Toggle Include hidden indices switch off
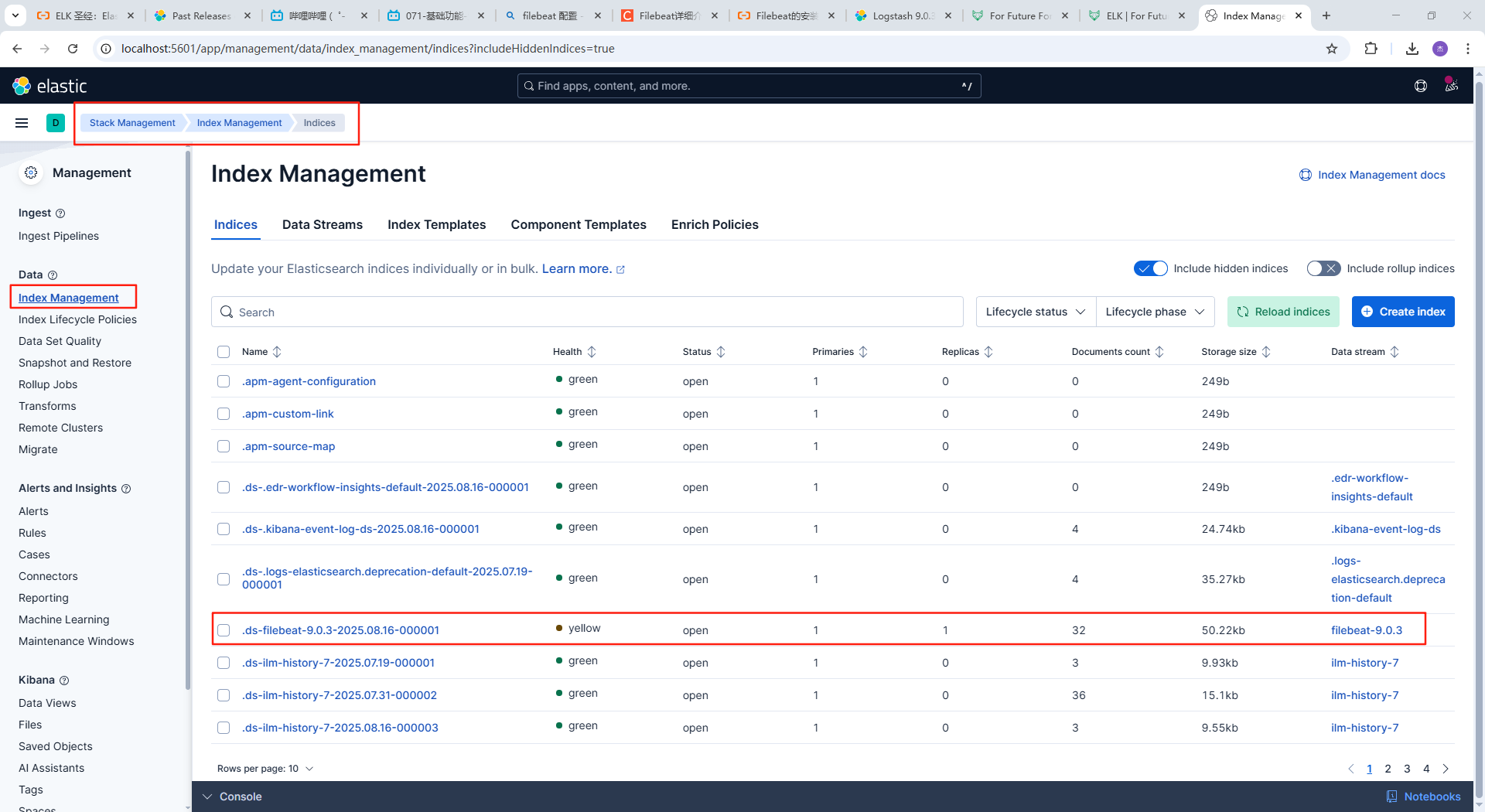This screenshot has width=1485, height=812. pos(1150,268)
